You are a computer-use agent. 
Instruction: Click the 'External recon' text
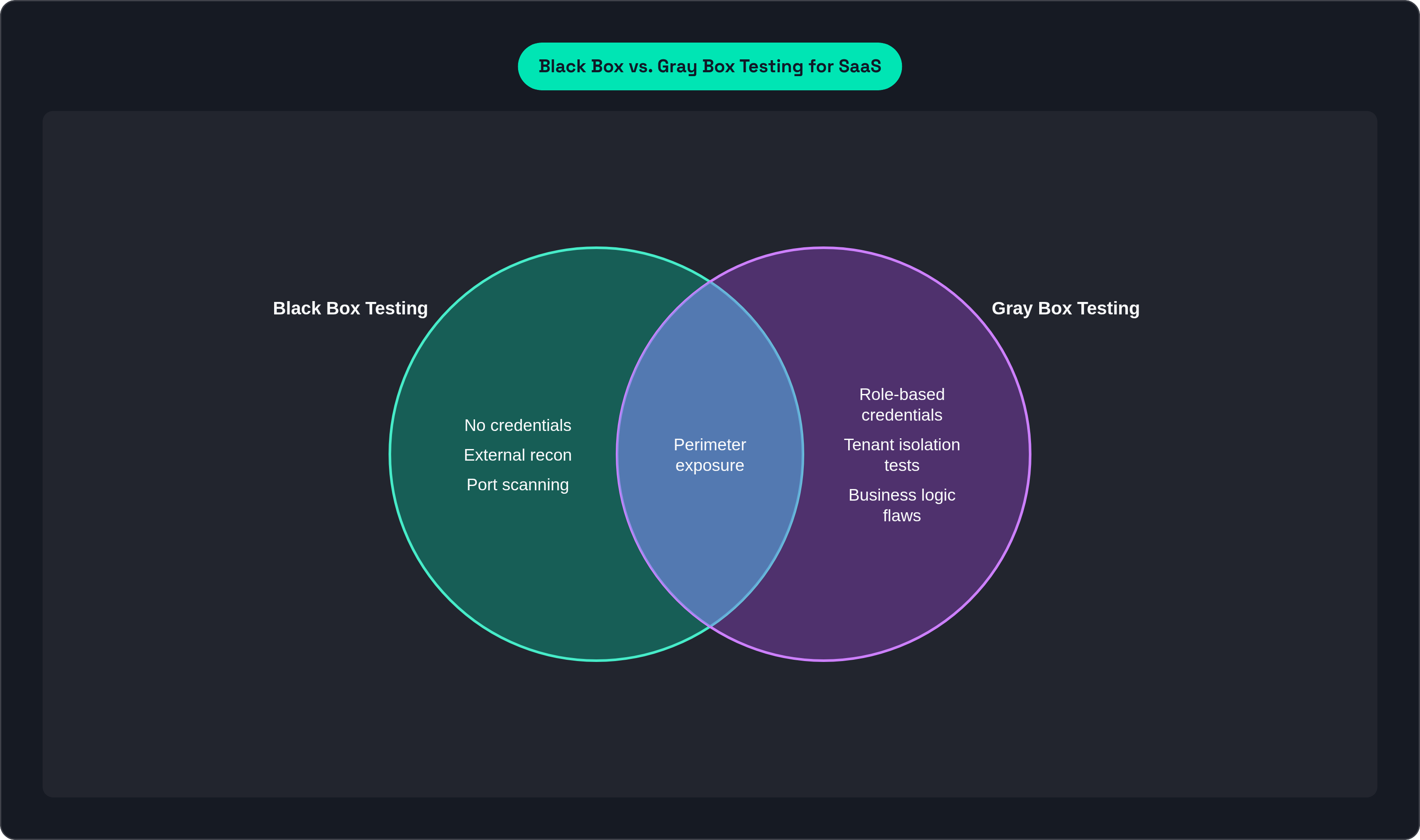(x=518, y=455)
